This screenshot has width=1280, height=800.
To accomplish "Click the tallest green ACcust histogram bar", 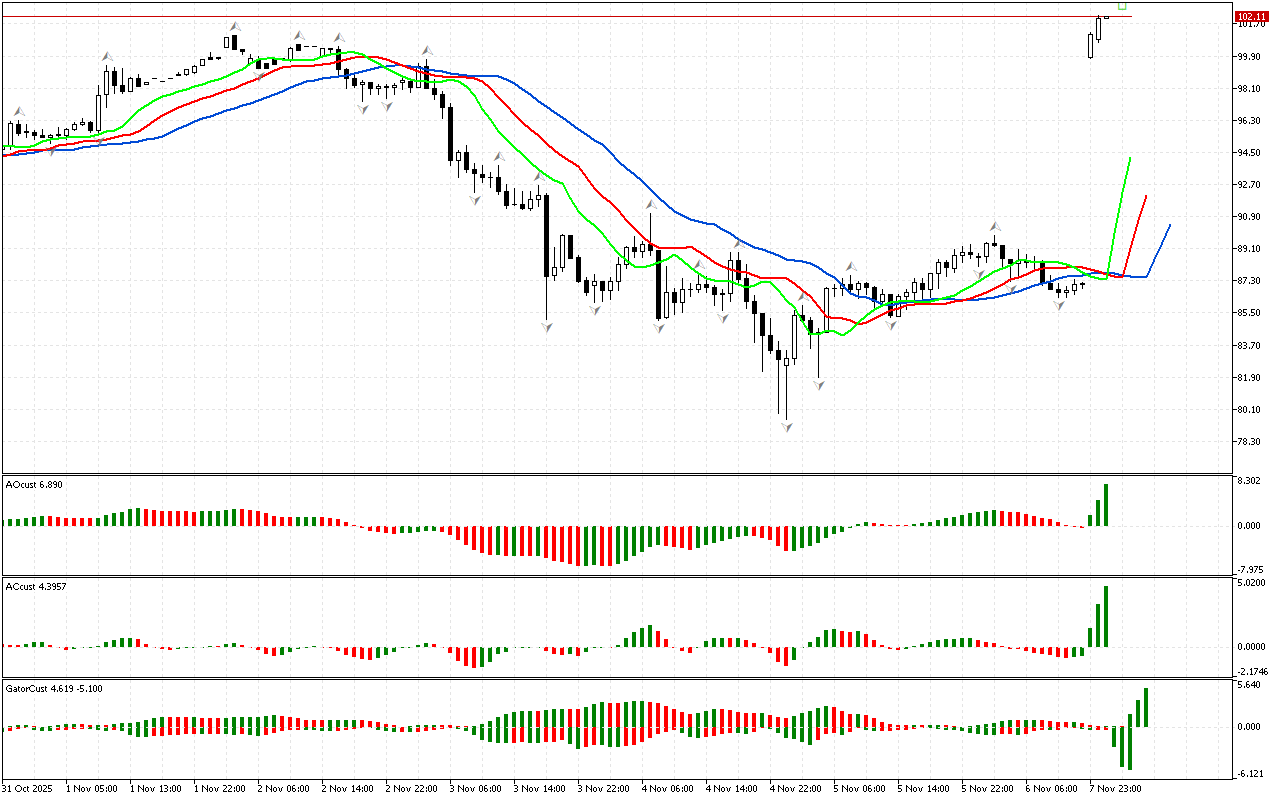I will pos(1106,616).
